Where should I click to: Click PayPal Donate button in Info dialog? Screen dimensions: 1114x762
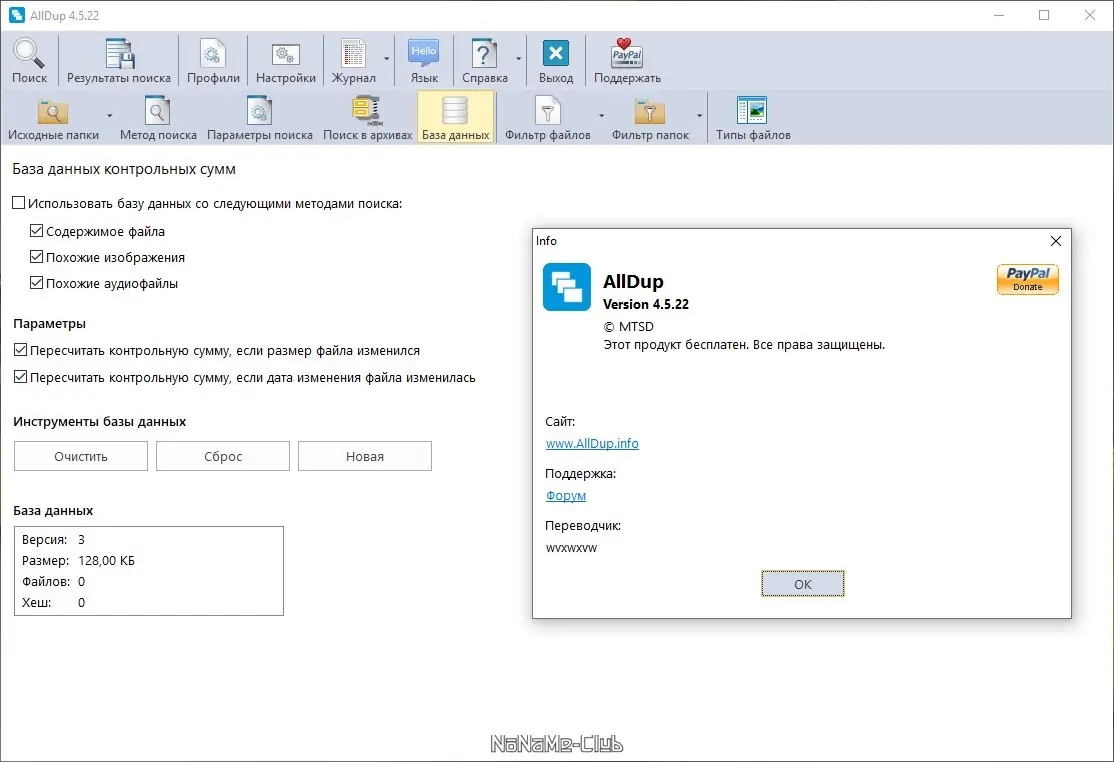tap(1027, 279)
